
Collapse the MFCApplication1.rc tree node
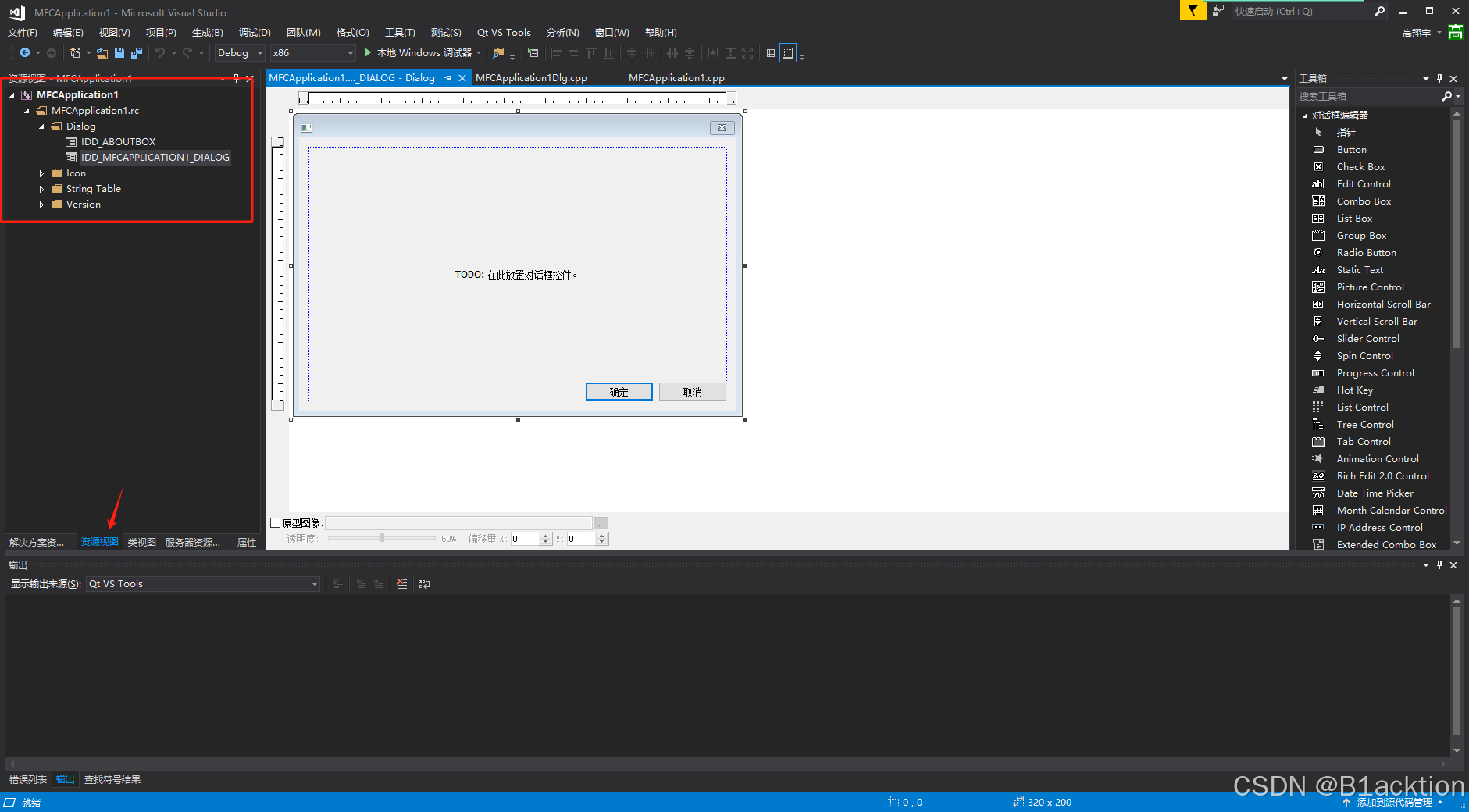coord(27,111)
